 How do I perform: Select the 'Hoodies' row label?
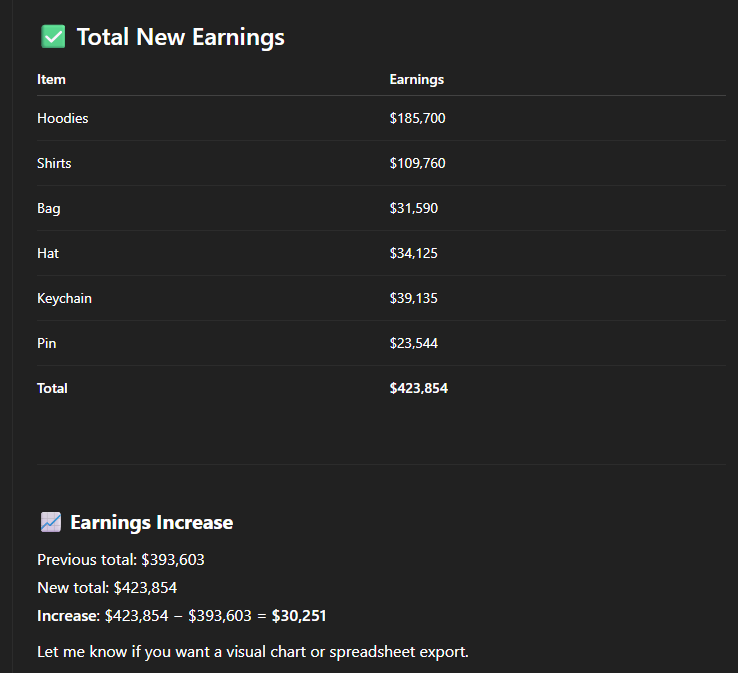point(63,118)
